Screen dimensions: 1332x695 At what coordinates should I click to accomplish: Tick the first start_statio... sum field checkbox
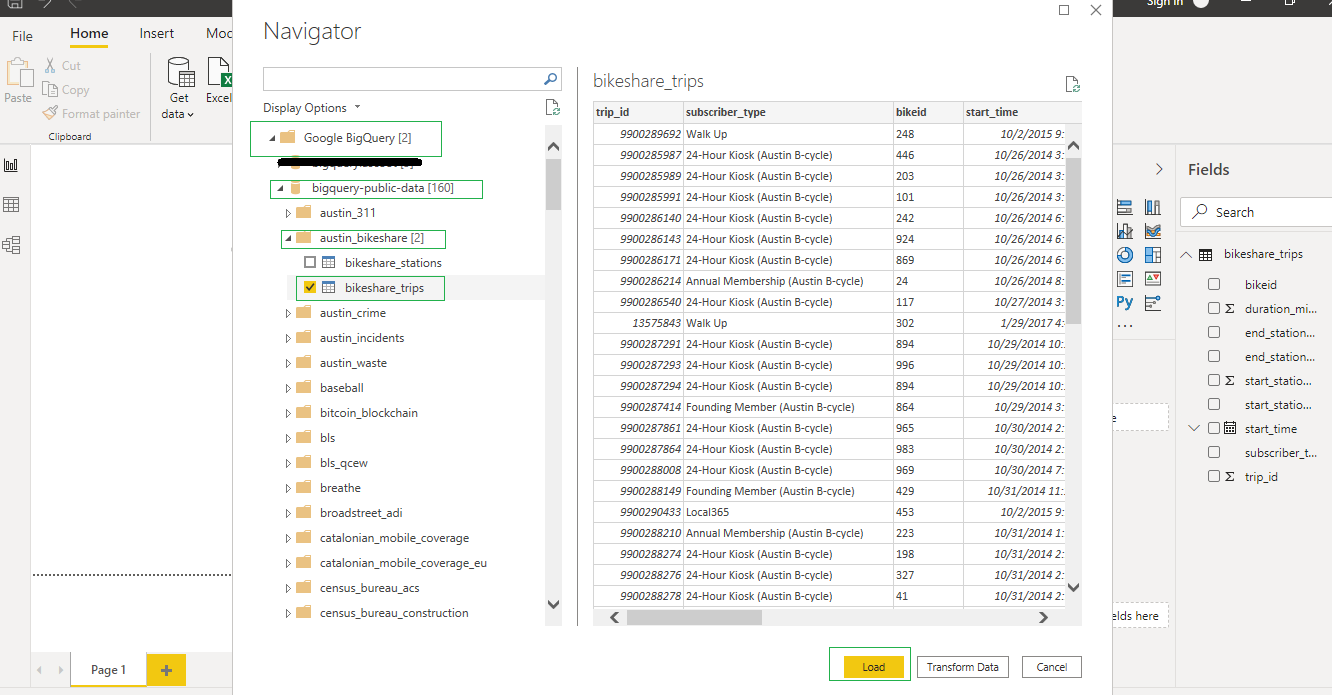click(x=1214, y=381)
